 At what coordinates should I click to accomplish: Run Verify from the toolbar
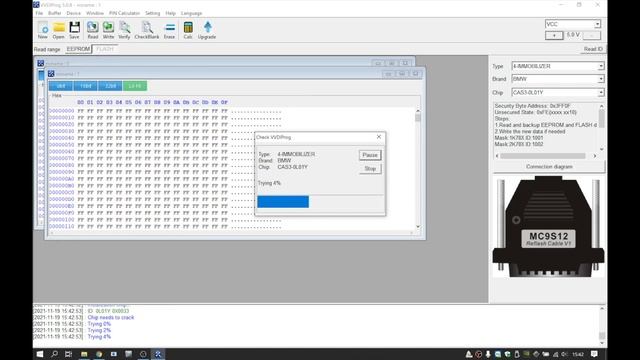point(124,30)
